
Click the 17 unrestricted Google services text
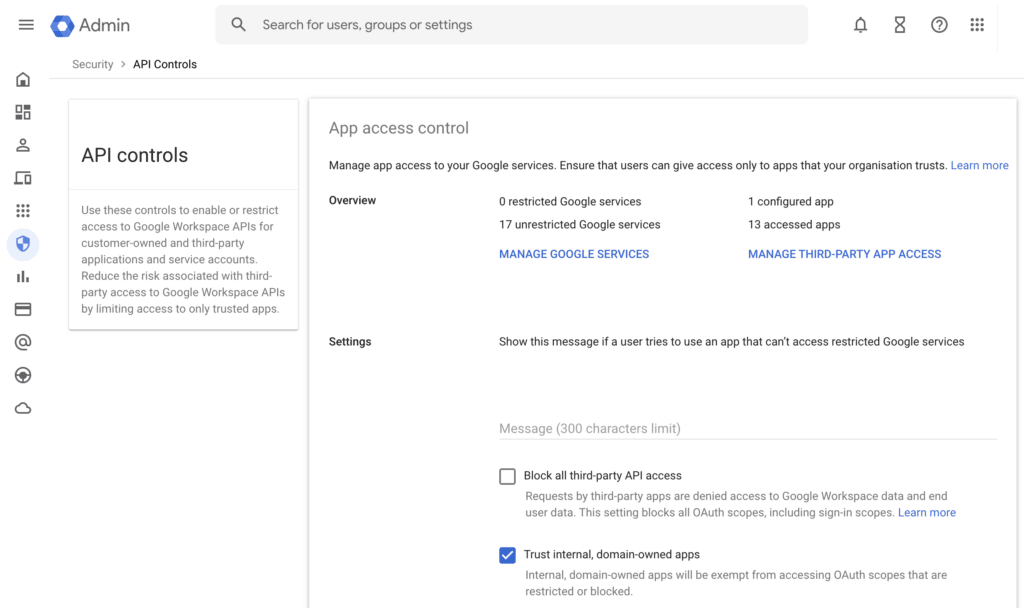pyautogui.click(x=580, y=224)
